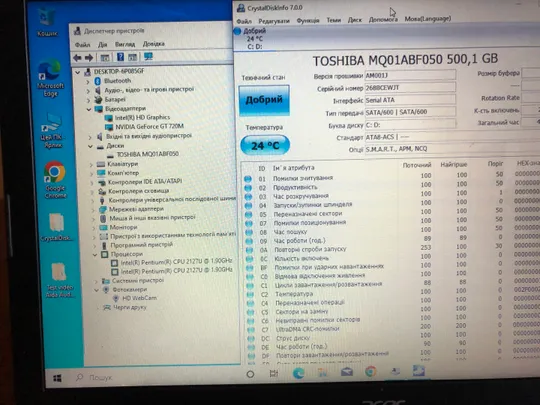Screen dimensions: 540x405
Task: Open Edge from the taskbar
Action: (x=298, y=373)
